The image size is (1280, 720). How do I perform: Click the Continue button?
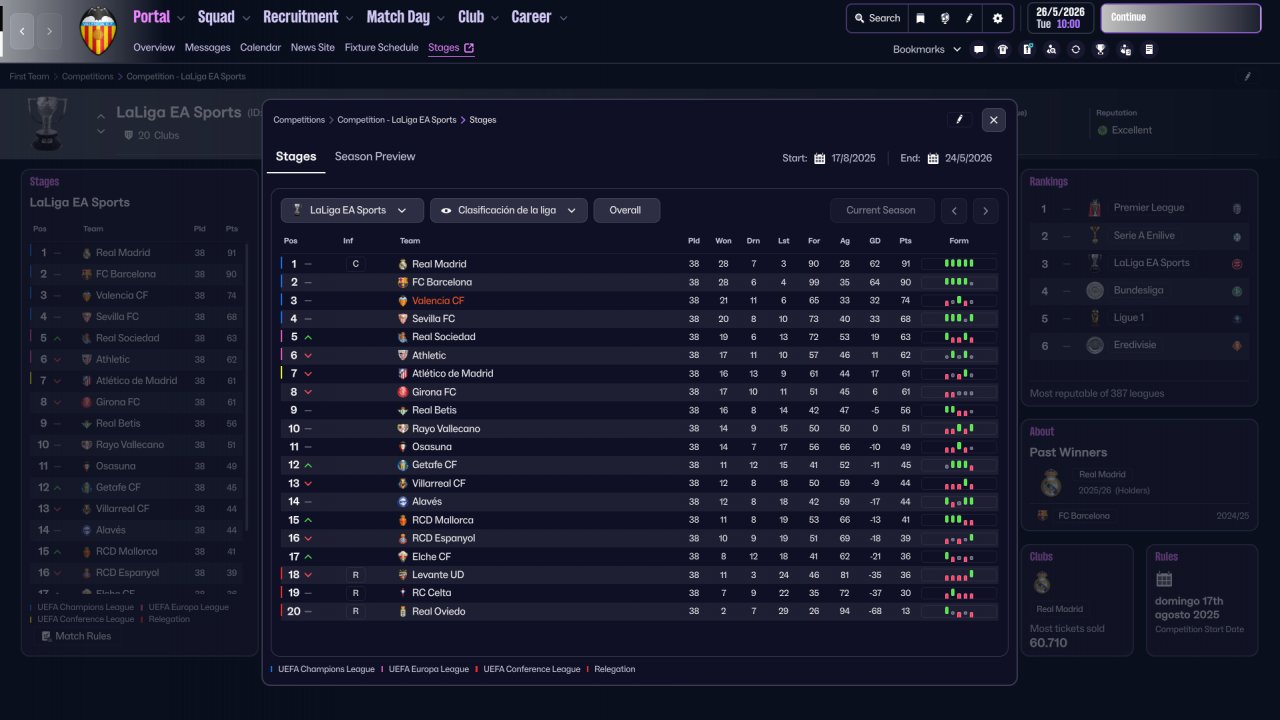1181,18
